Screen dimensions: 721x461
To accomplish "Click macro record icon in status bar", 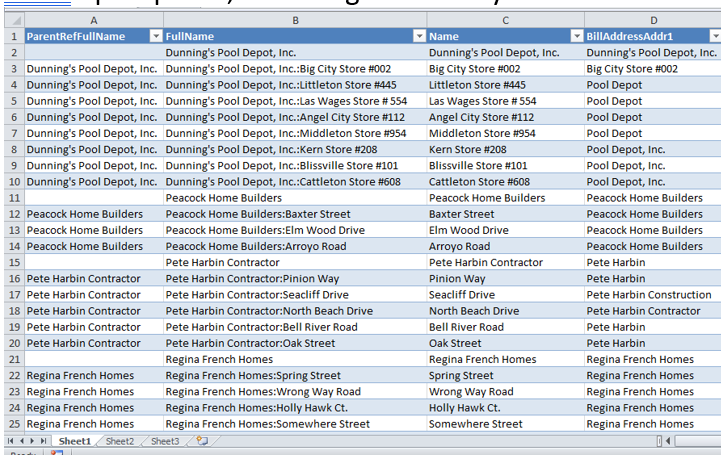I will (x=57, y=455).
